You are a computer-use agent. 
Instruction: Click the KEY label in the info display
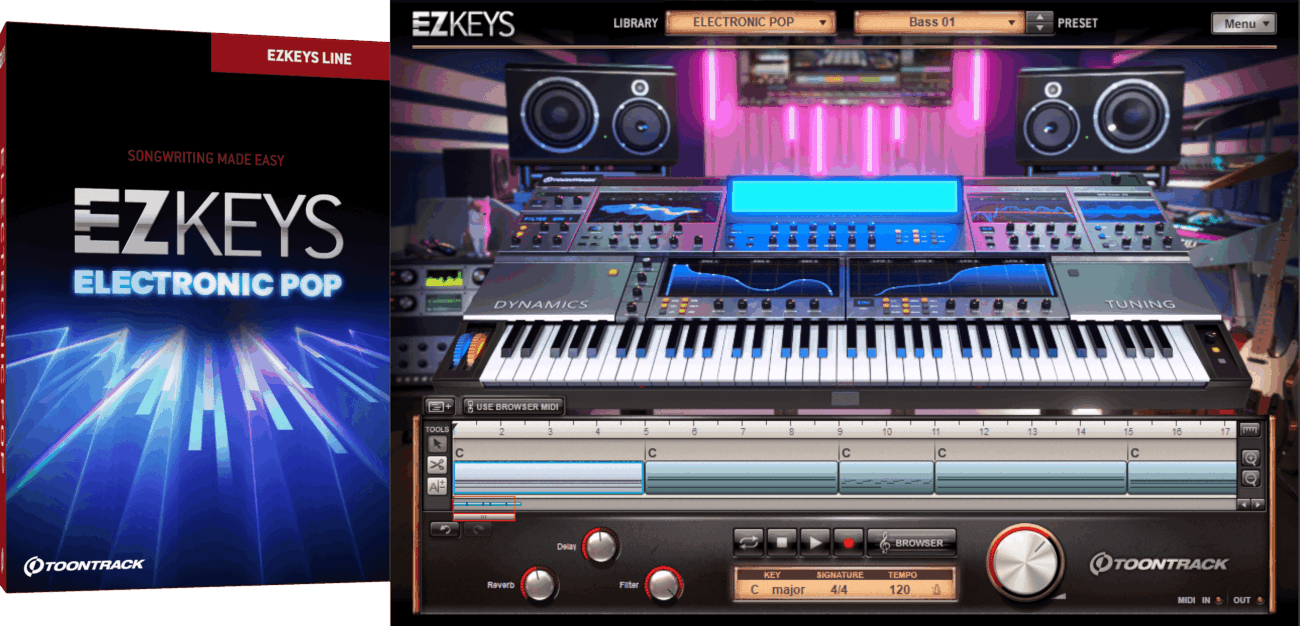tap(771, 576)
